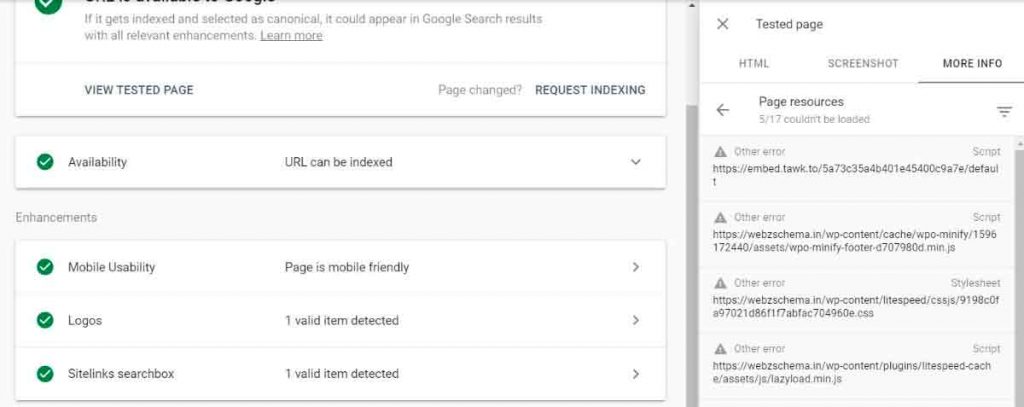Open the Learn more link
Screen dimensions: 1024x407
291,36
